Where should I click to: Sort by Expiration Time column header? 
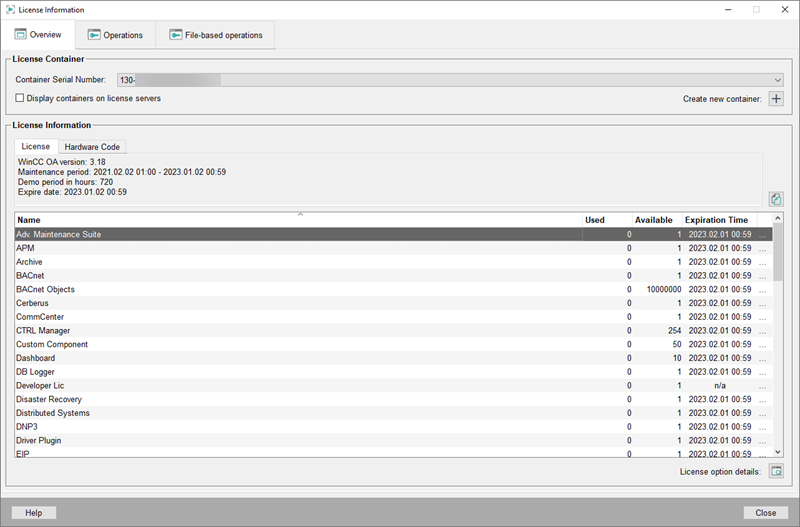click(719, 220)
